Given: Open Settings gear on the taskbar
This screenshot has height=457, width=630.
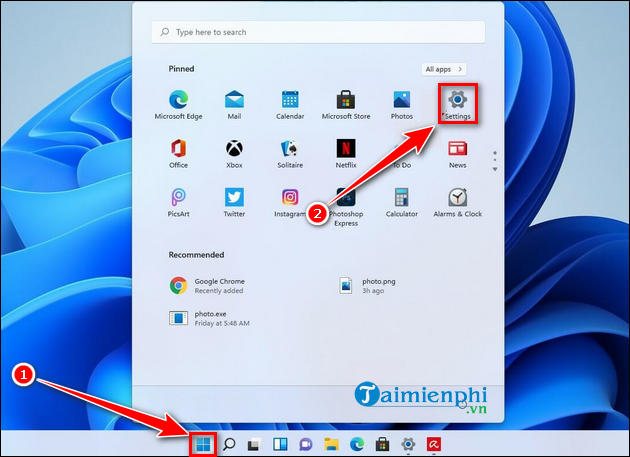Looking at the screenshot, I should pyautogui.click(x=408, y=444).
